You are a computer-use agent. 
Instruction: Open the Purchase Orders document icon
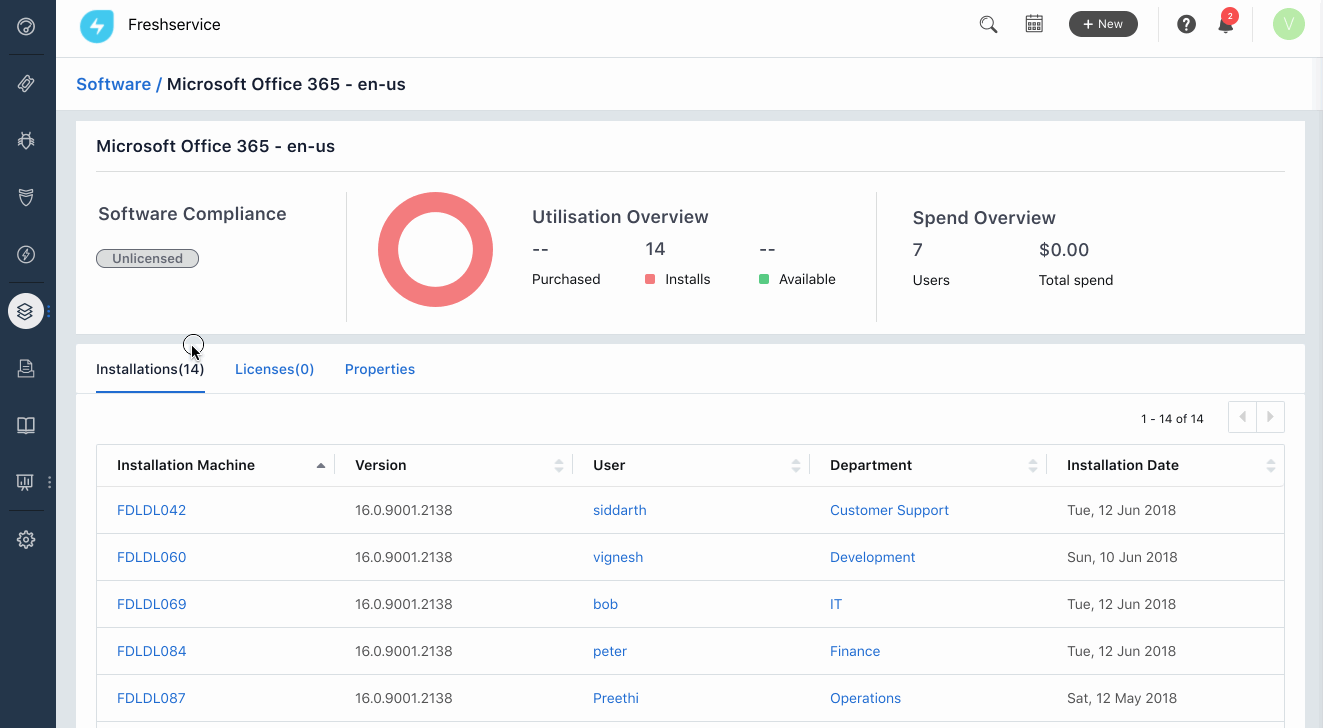coord(26,368)
